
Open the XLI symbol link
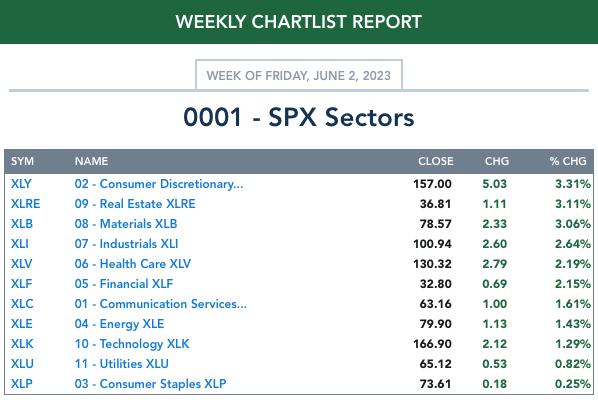point(19,244)
